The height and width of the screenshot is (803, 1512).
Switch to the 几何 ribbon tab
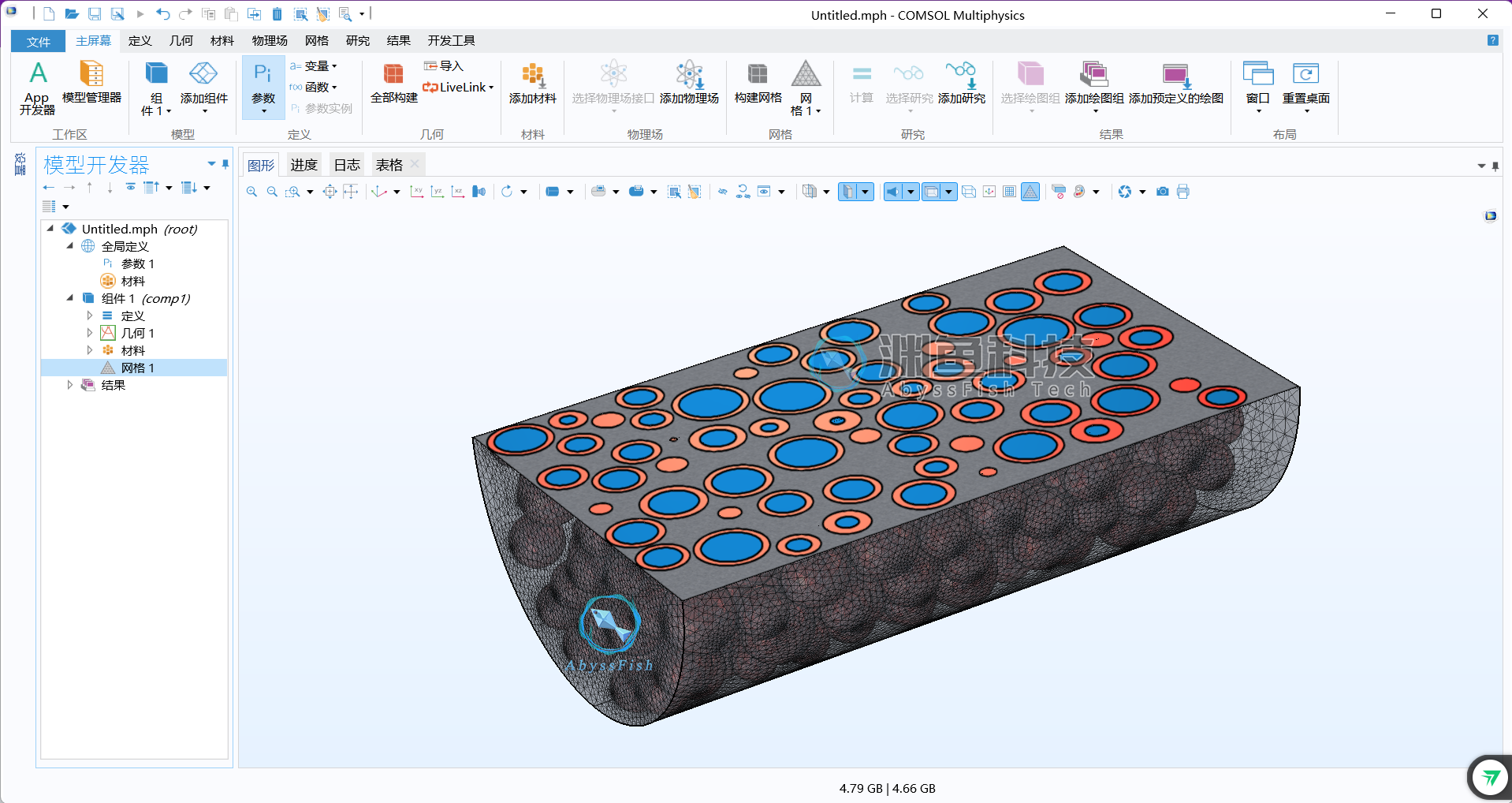point(181,41)
